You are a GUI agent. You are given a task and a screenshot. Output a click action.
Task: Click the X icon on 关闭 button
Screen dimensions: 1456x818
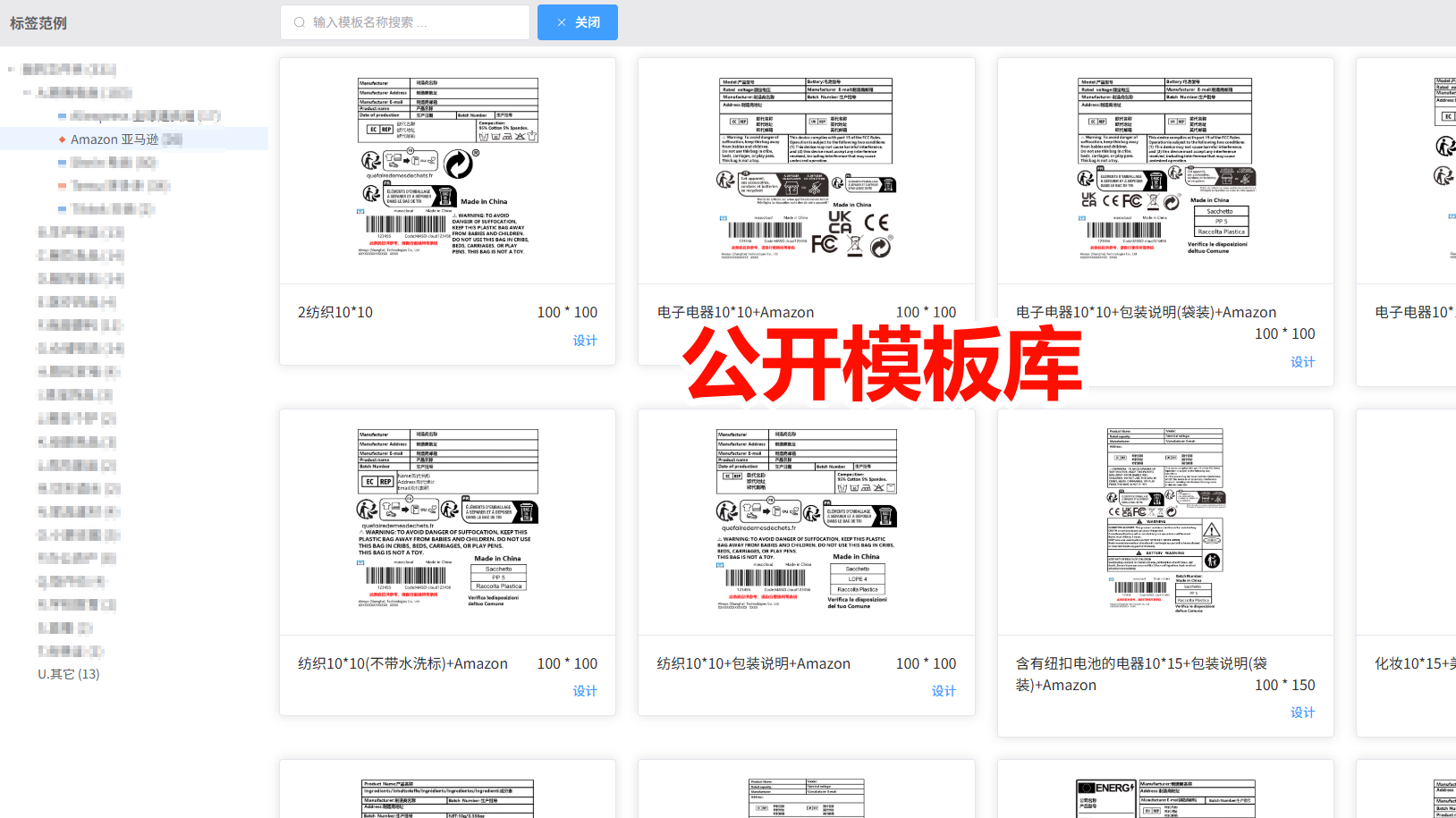point(561,22)
